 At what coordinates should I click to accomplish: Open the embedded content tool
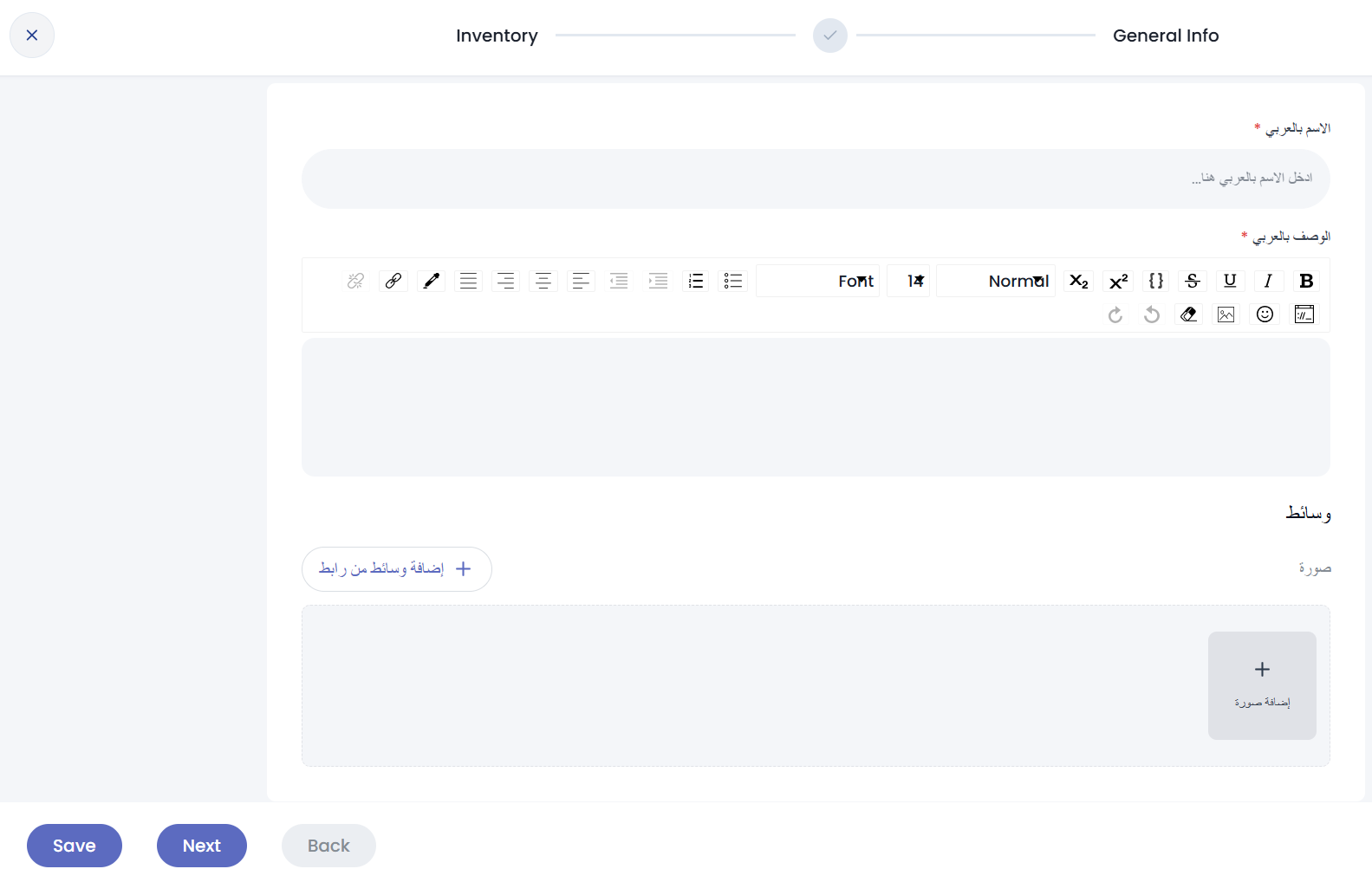coord(1304,314)
